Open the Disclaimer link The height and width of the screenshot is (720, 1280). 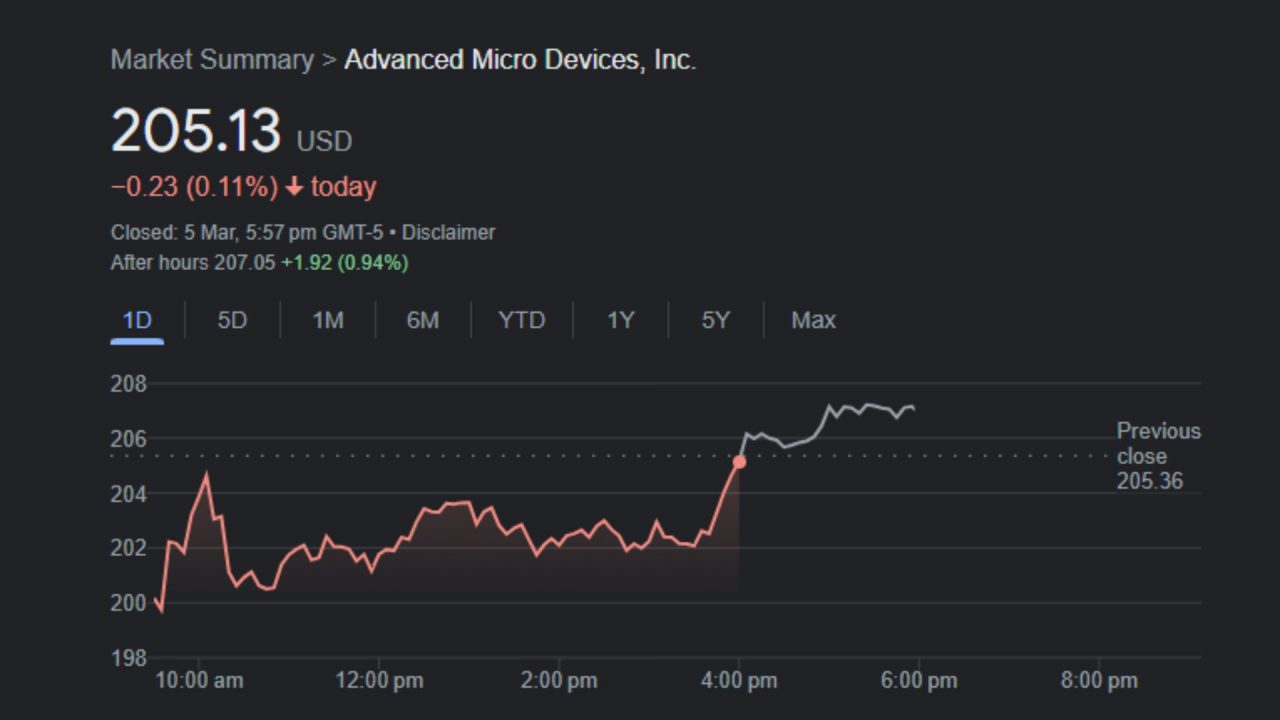click(448, 232)
